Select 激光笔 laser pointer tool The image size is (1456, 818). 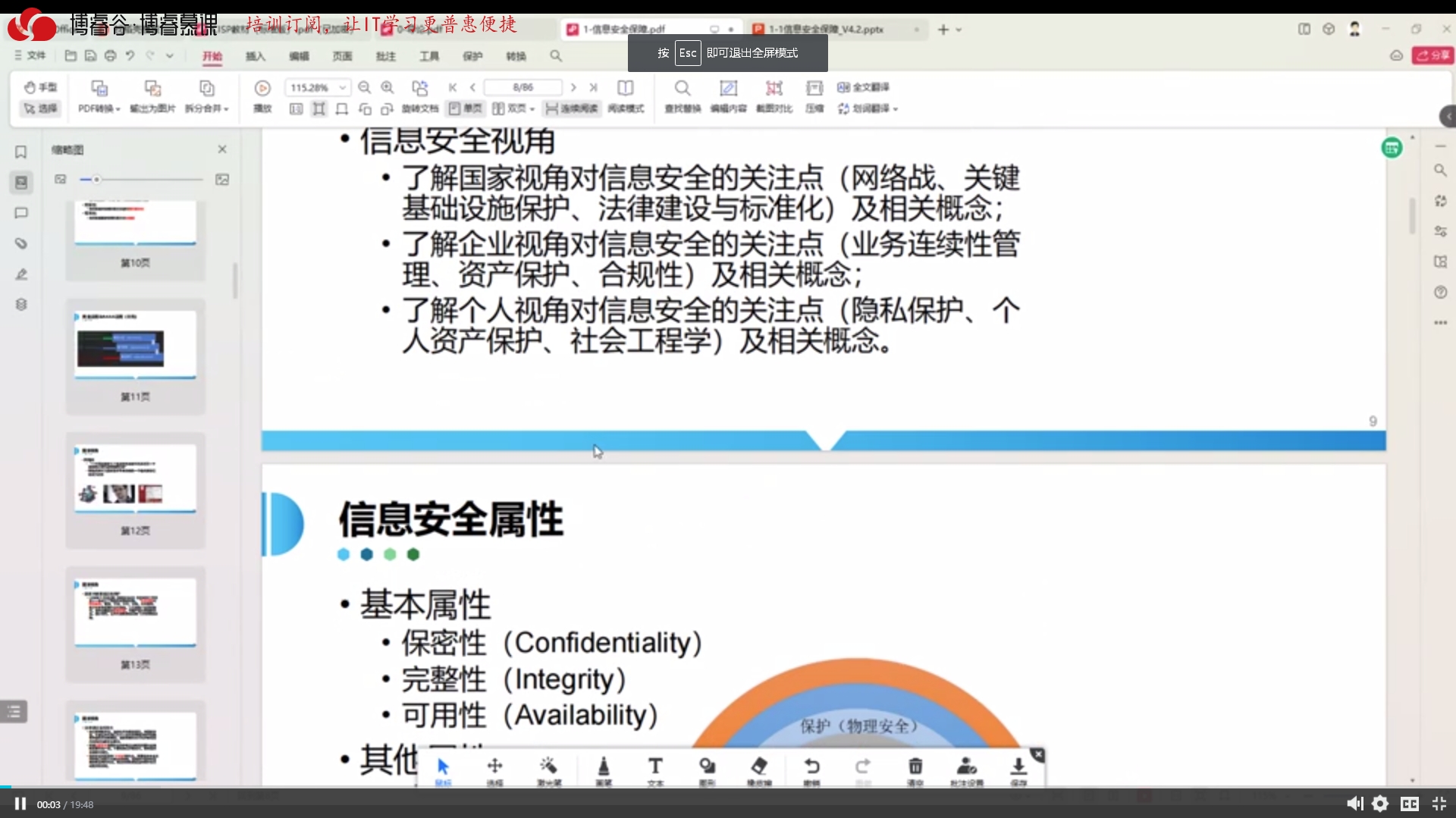pyautogui.click(x=548, y=771)
